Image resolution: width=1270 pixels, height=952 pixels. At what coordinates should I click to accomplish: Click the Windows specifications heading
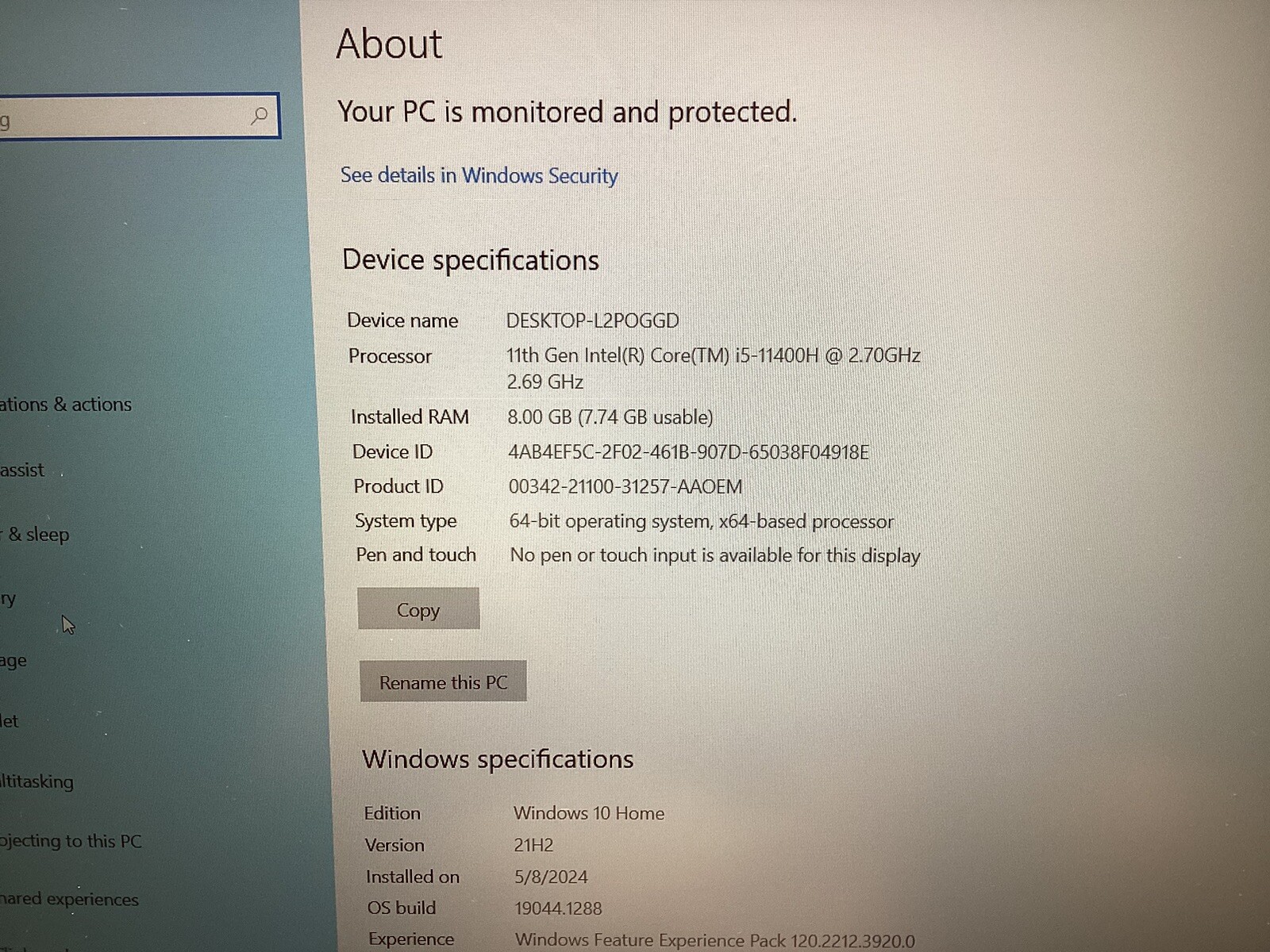click(x=498, y=759)
